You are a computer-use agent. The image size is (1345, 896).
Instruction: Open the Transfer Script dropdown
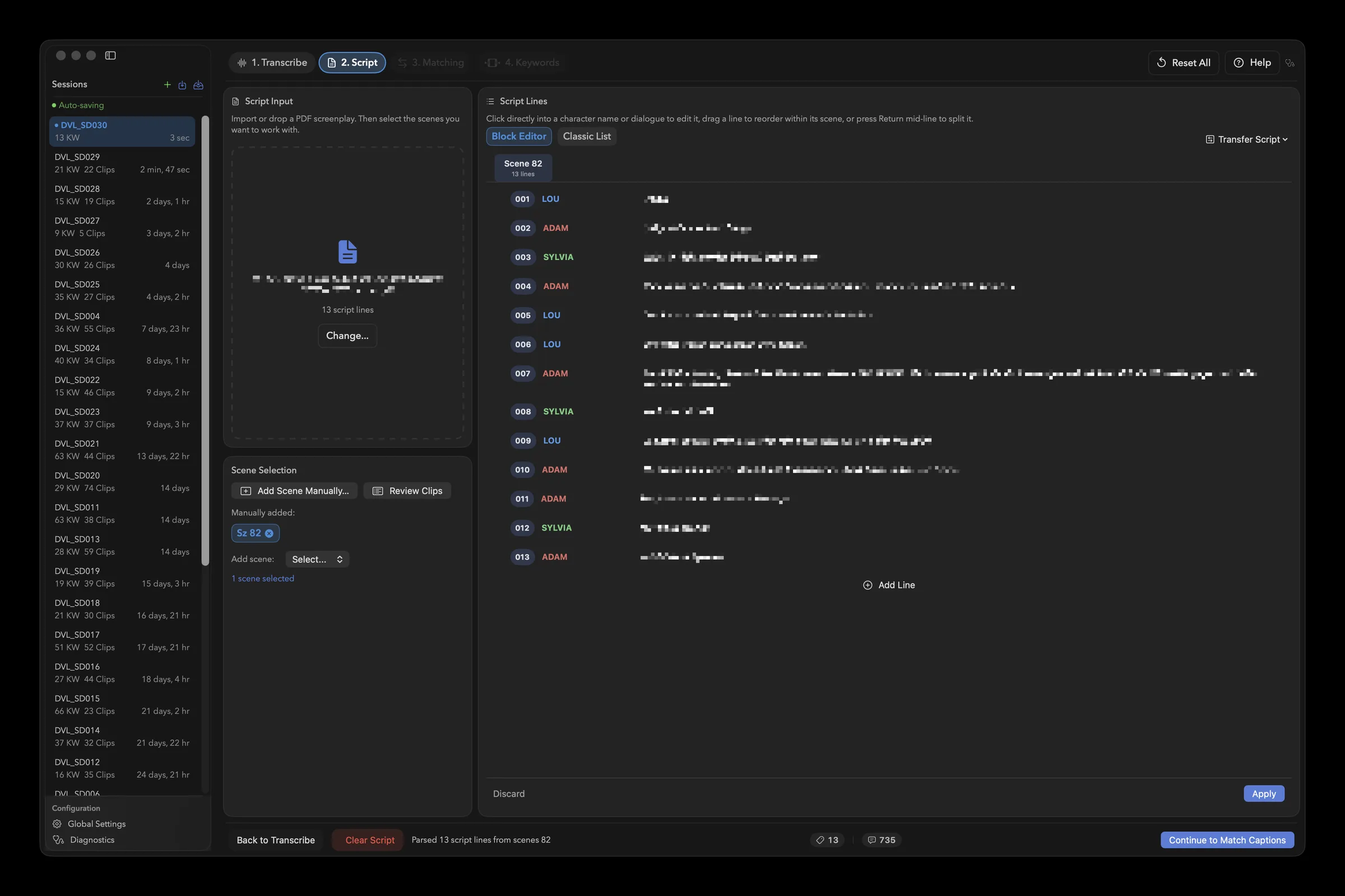tap(1246, 140)
